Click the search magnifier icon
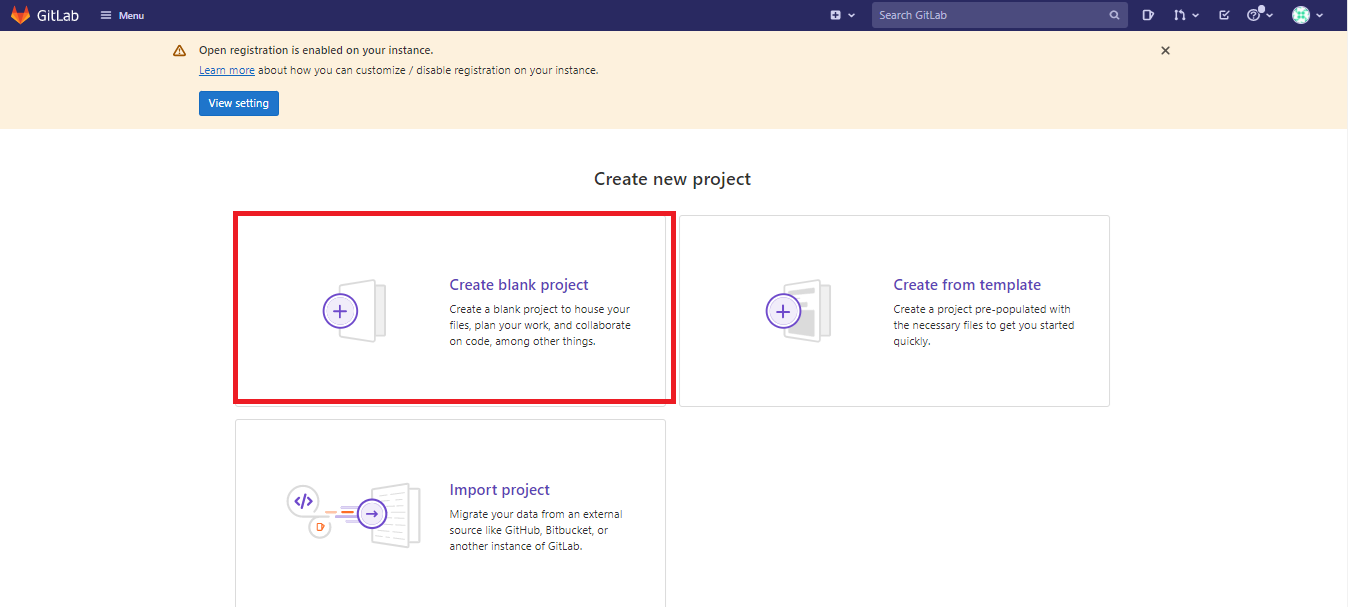Screen dimensions: 1348x607 click(1114, 15)
